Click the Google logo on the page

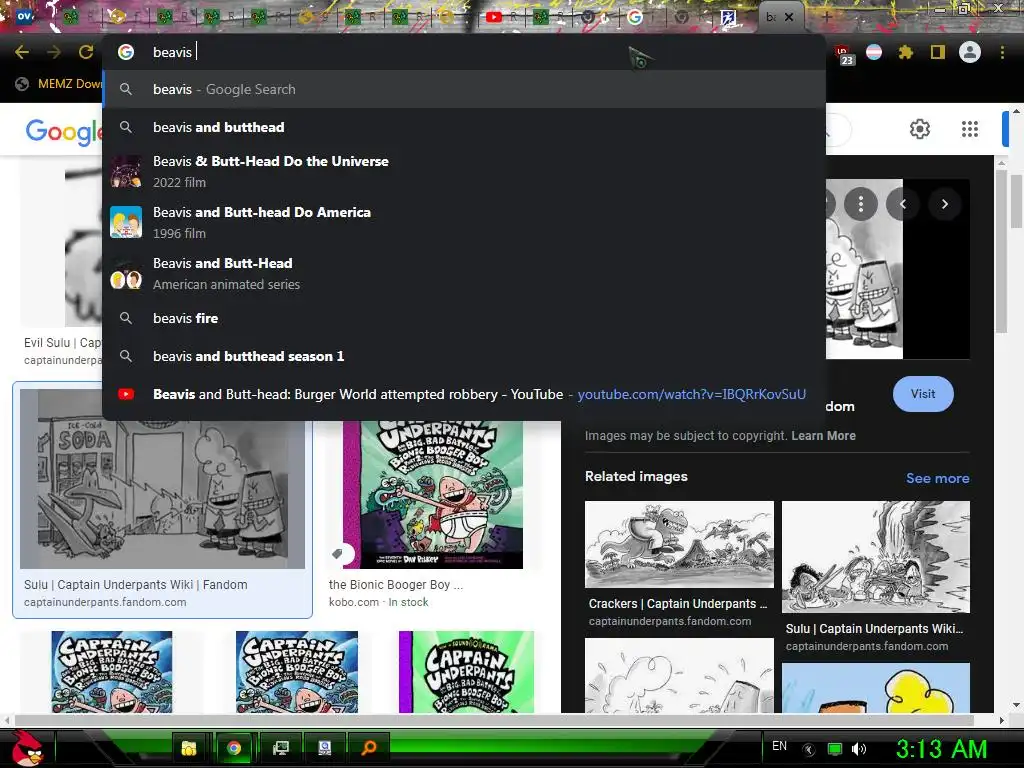point(63,131)
